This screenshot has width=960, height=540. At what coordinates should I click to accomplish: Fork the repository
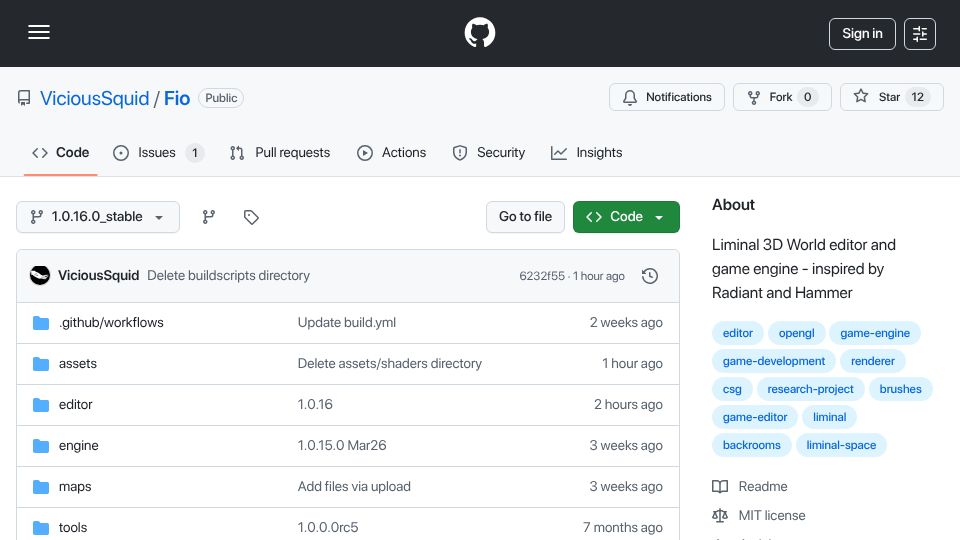tap(782, 97)
